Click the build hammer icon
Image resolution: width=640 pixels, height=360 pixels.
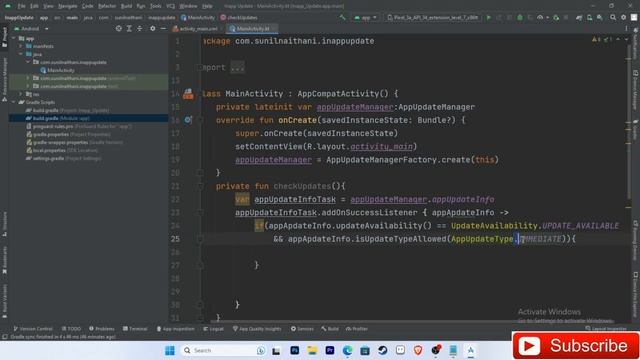[x=342, y=18]
